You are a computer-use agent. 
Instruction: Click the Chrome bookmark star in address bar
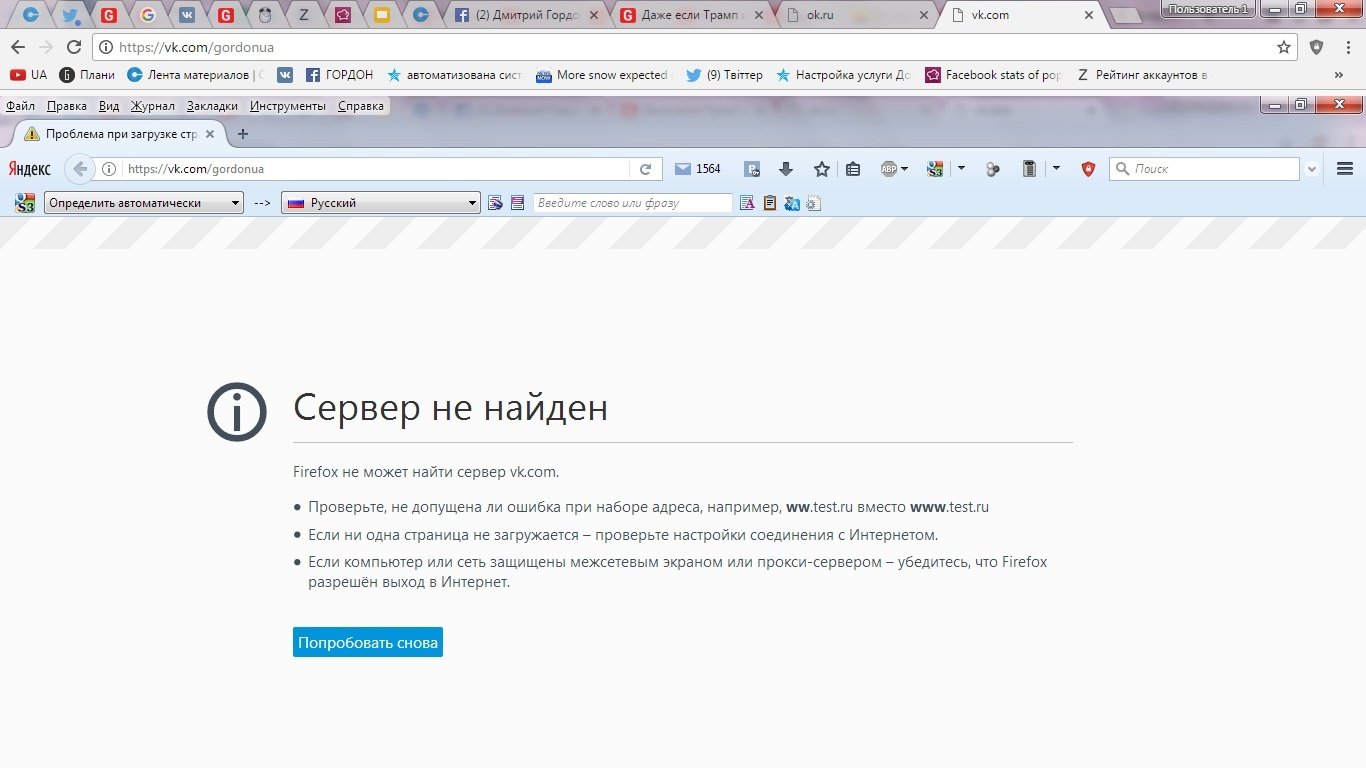[1284, 47]
